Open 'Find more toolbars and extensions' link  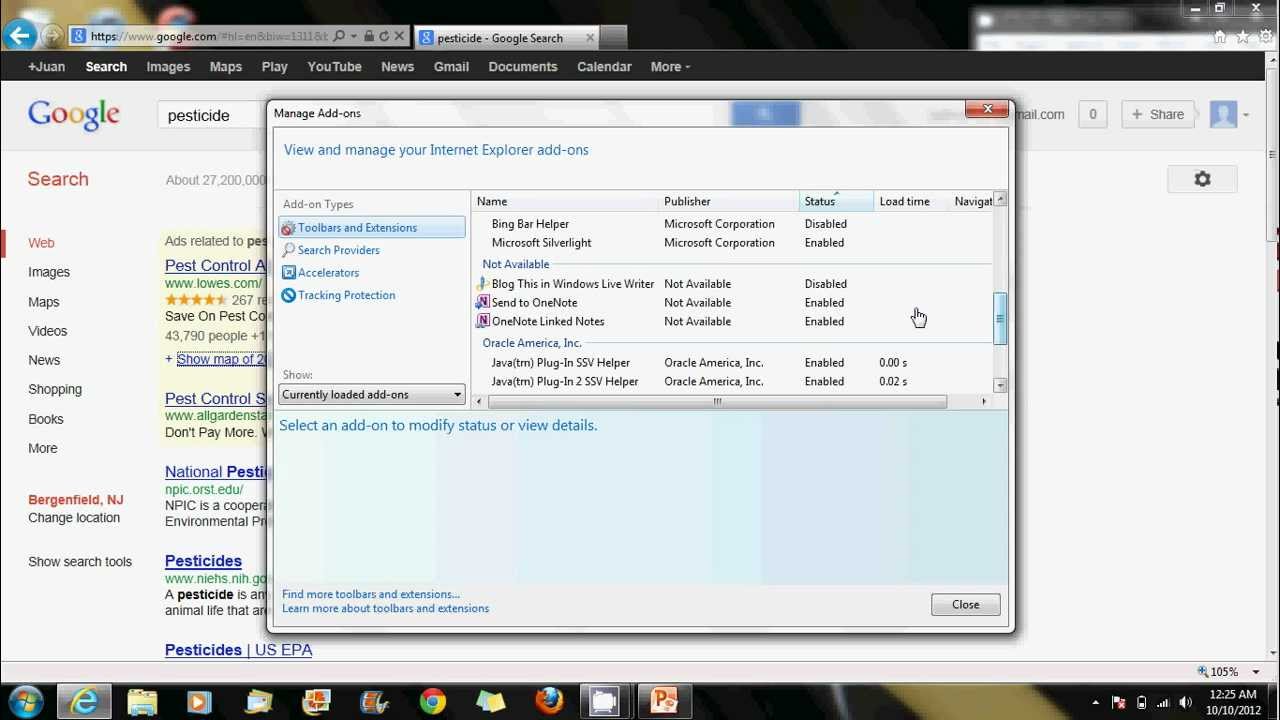[371, 594]
